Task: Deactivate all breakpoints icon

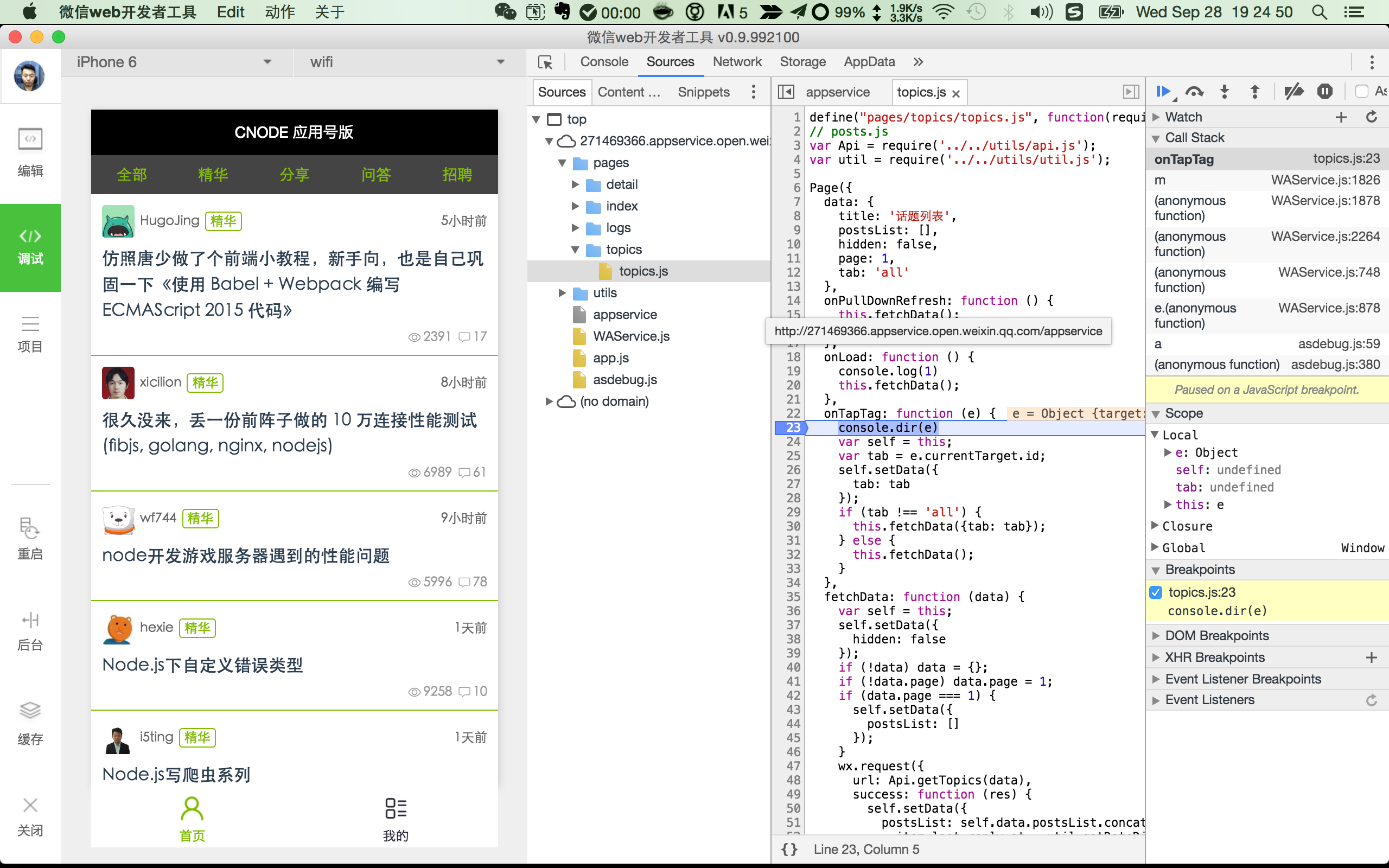Action: [x=1294, y=91]
